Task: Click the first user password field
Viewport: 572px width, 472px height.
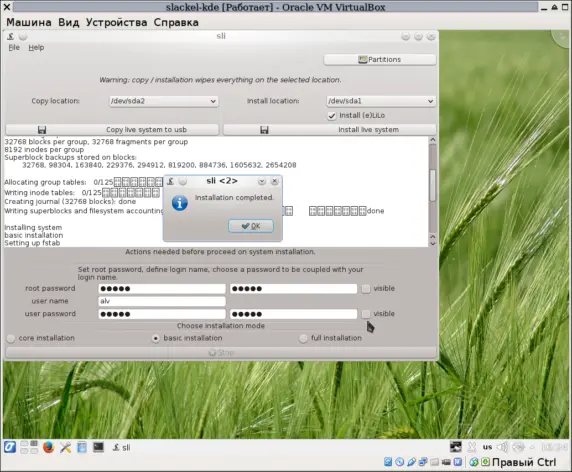Action: coord(162,314)
